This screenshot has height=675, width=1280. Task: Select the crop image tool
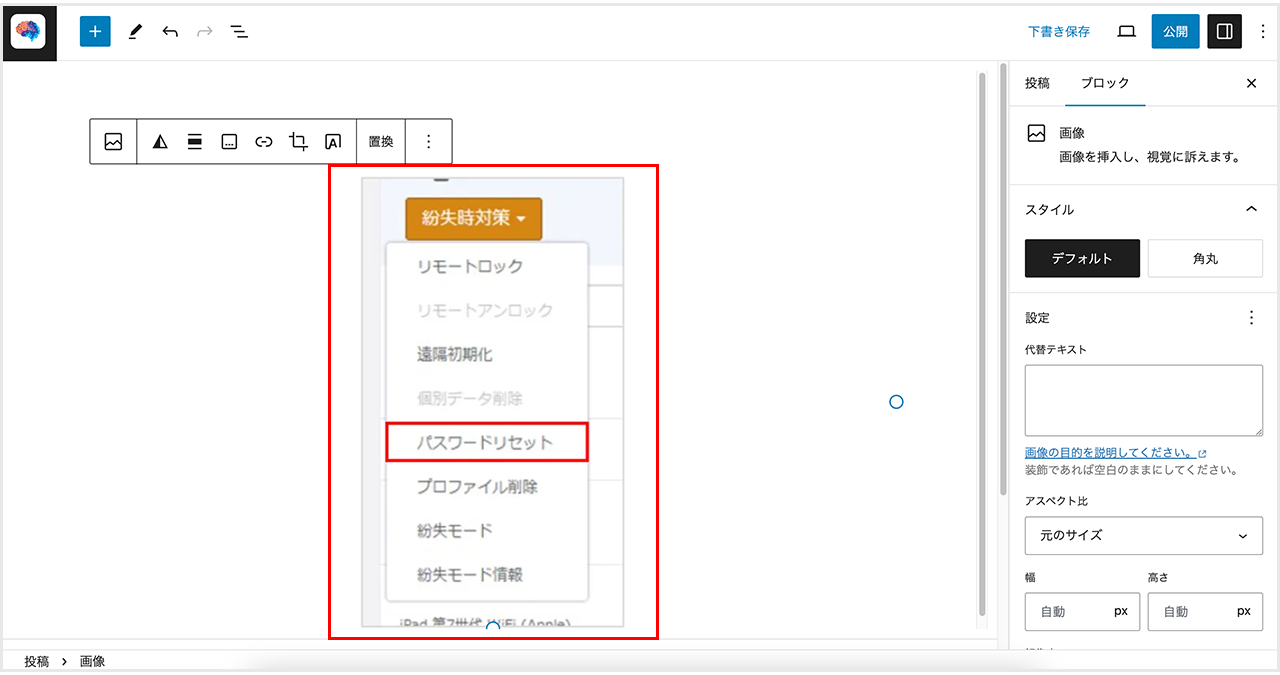click(x=298, y=142)
